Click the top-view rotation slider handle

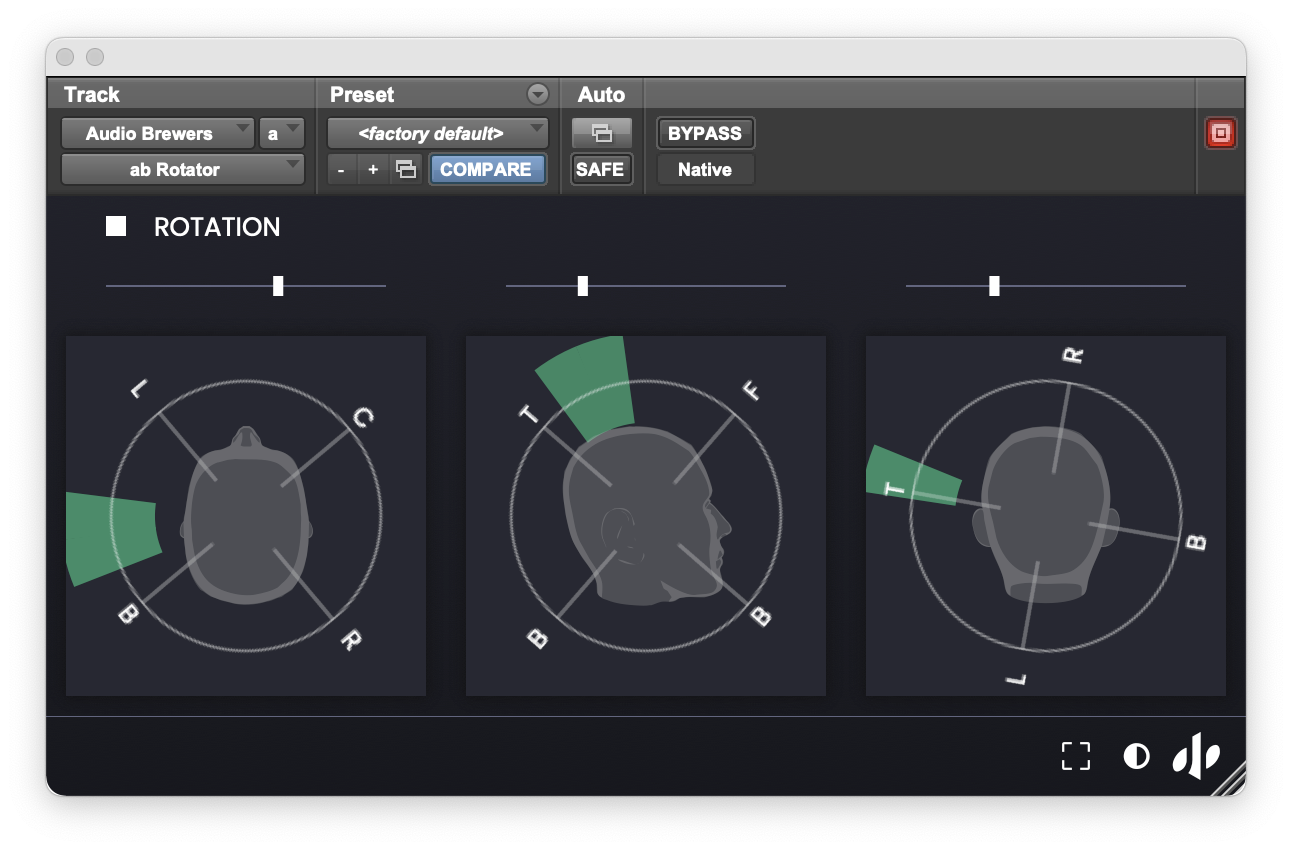pos(278,286)
